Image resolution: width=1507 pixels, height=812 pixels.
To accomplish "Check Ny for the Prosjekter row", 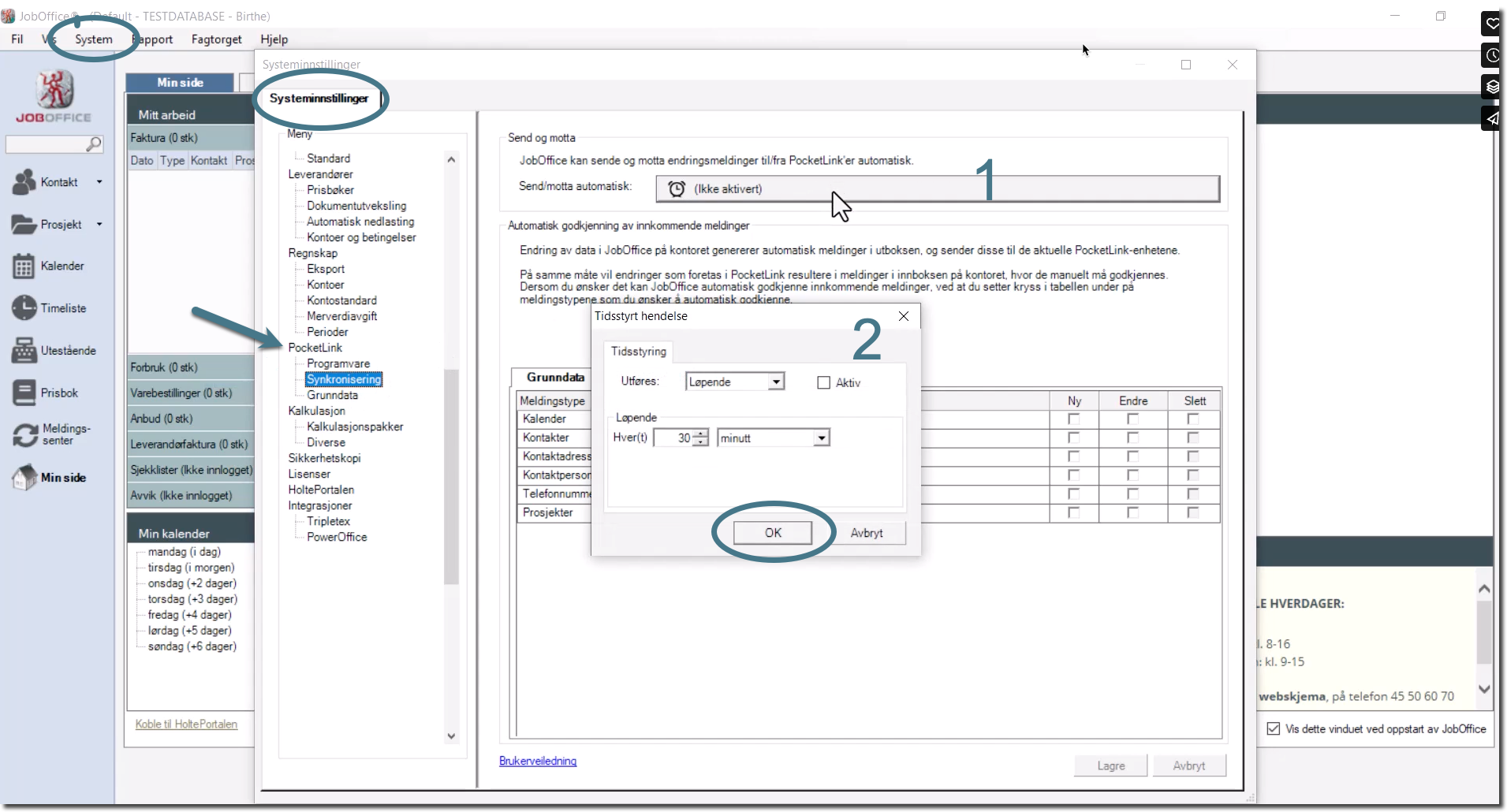I will click(1073, 512).
